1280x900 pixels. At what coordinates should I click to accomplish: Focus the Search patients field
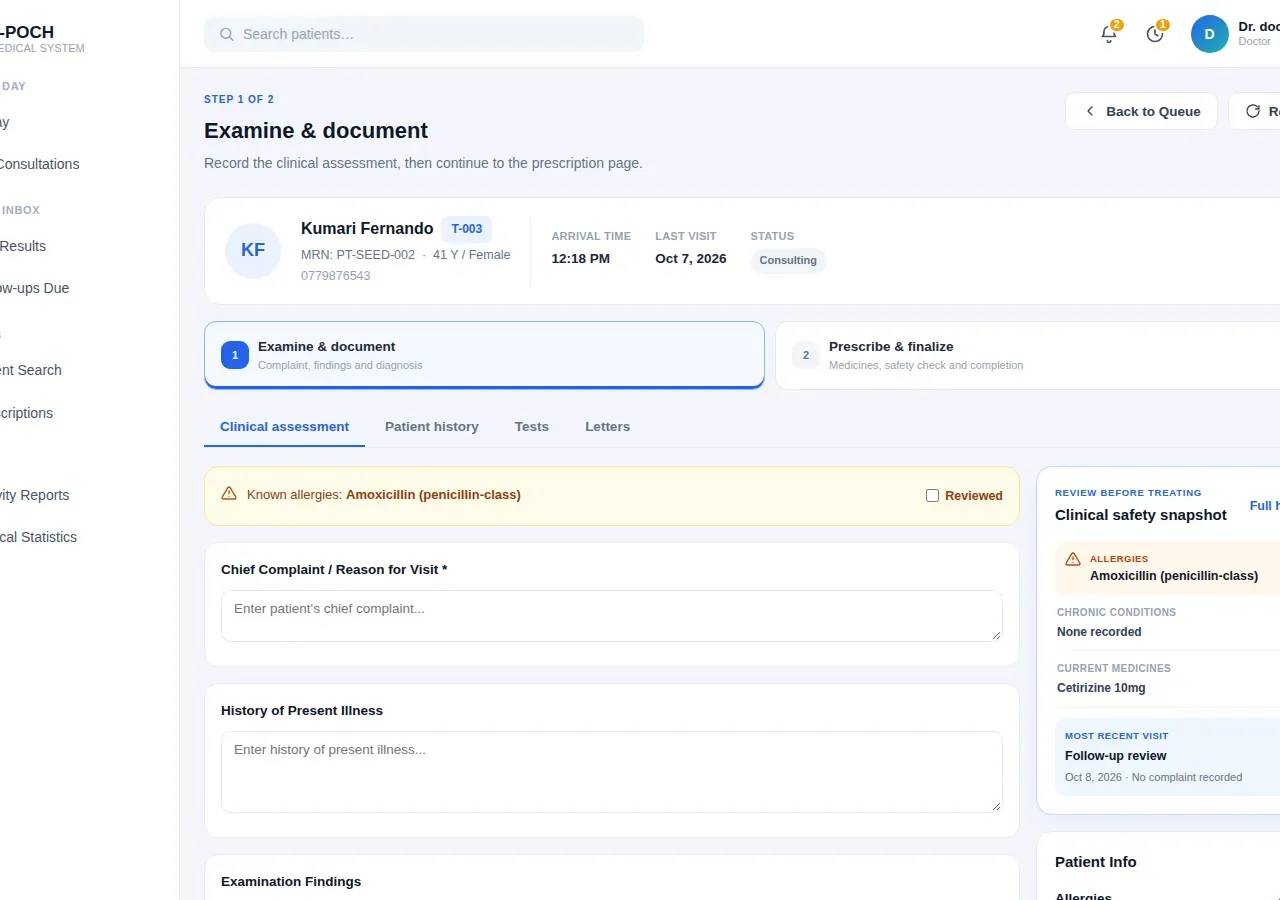click(x=424, y=34)
